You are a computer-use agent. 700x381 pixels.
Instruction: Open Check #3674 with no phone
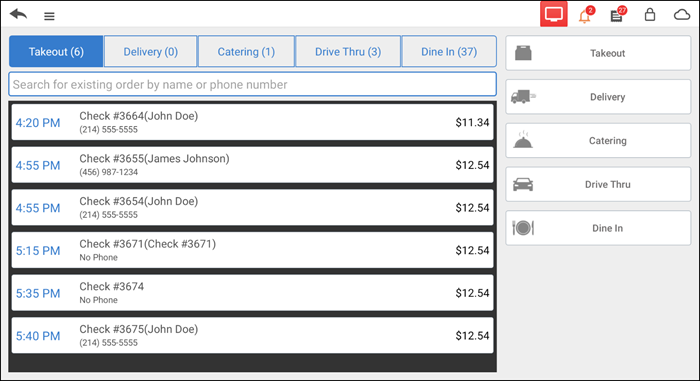[252, 293]
